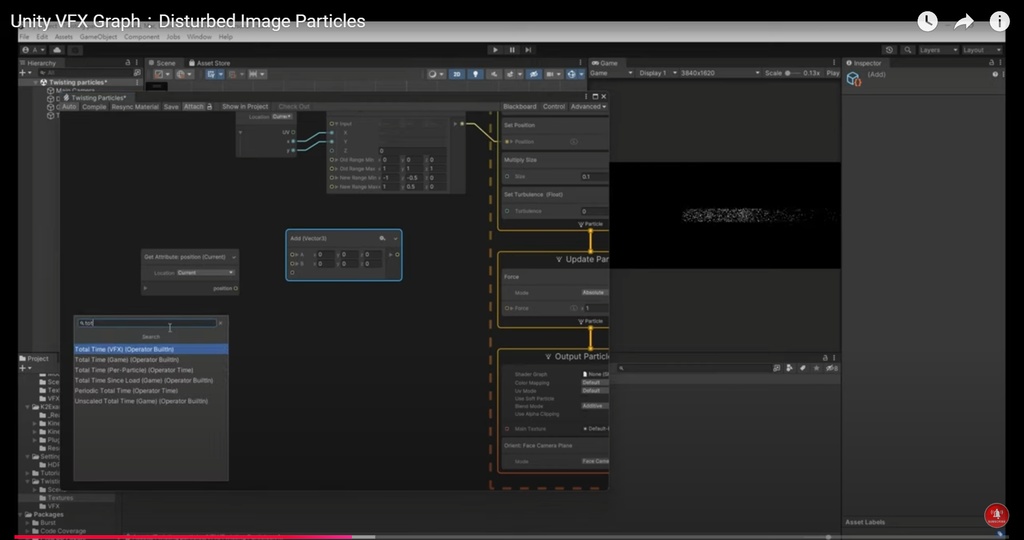Open the Game view mode dropdown
Screen dimensions: 1024x540
(x=611, y=73)
